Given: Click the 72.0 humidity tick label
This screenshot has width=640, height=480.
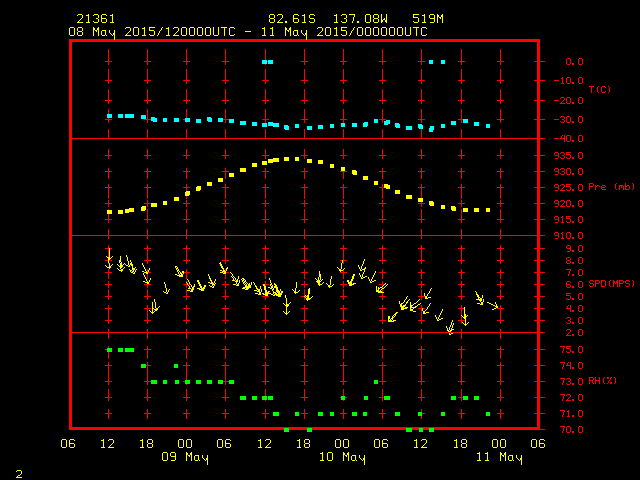Looking at the screenshot, I should pyautogui.click(x=571, y=398).
